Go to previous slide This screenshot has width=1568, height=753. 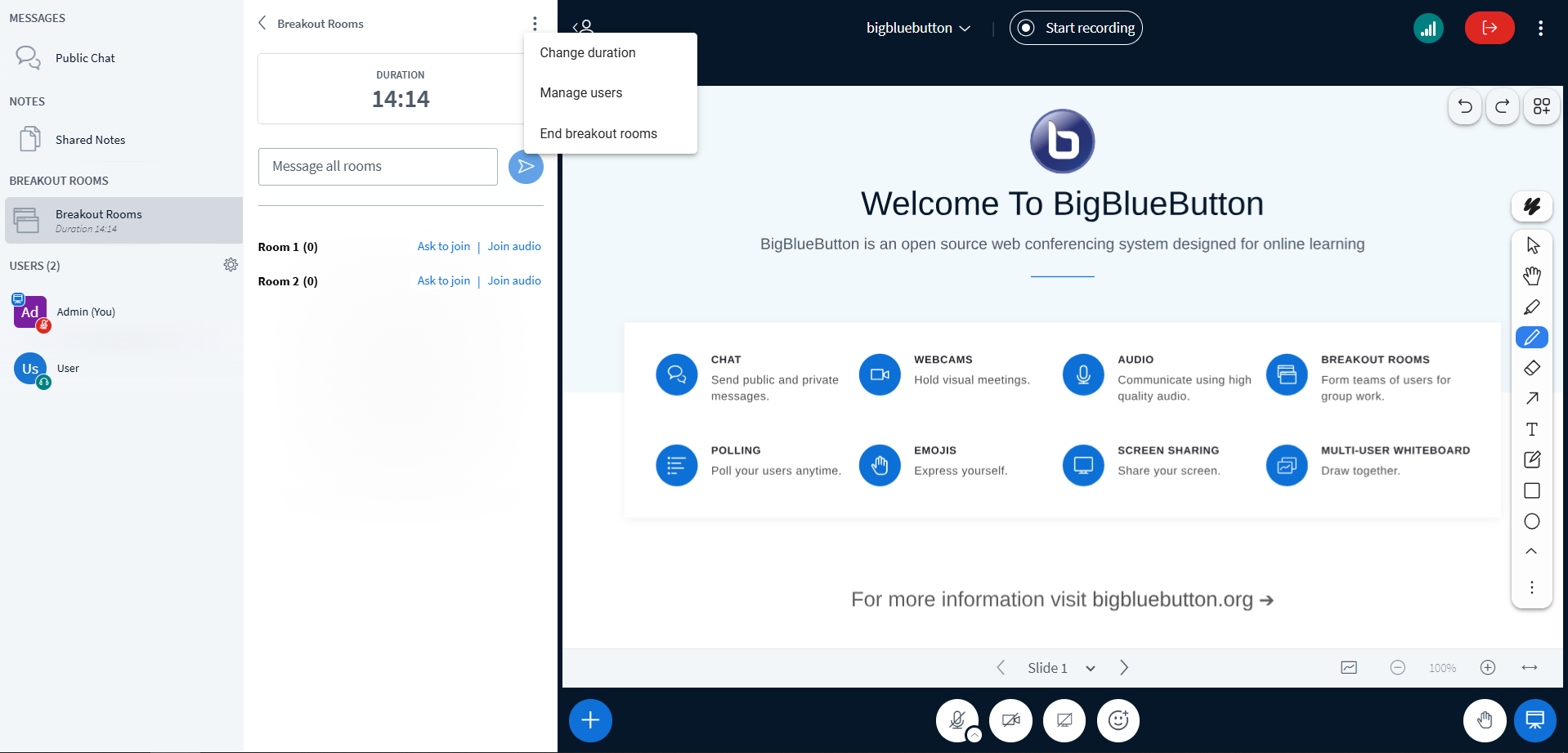(1001, 668)
